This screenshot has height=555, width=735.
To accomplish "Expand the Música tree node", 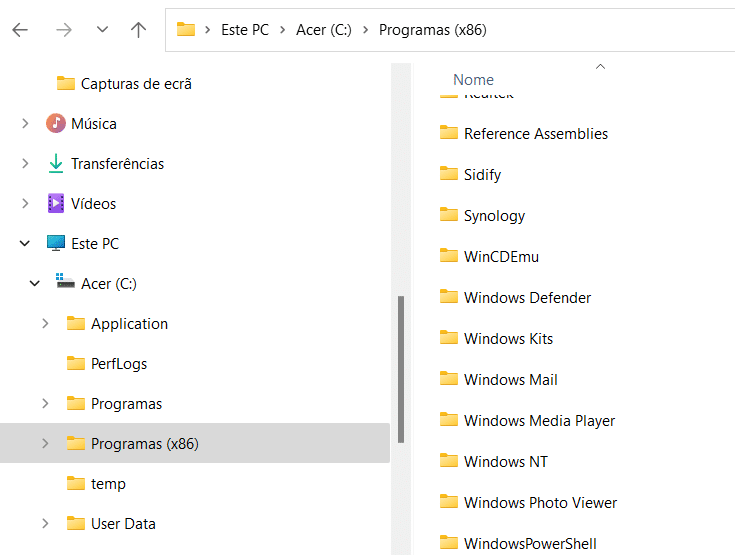I will tap(25, 124).
